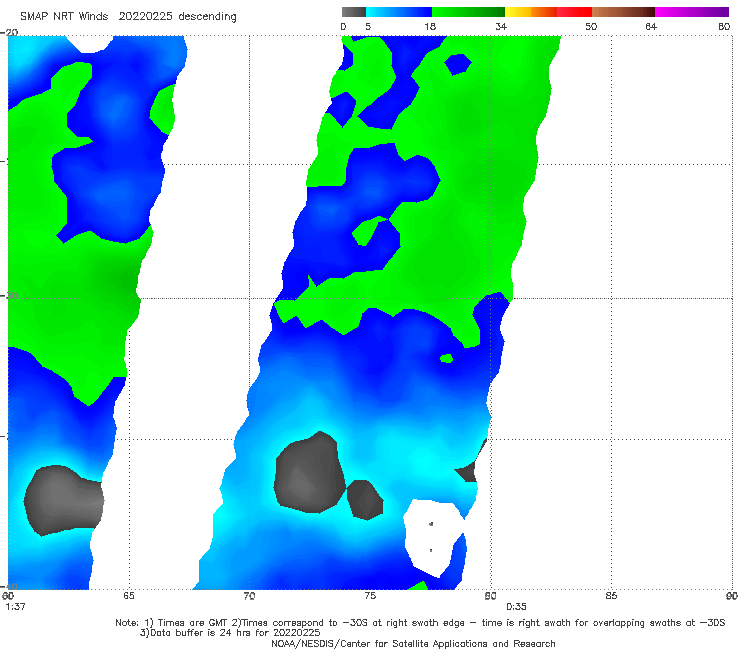Click the "34" label under the color bar
Image resolution: width=740 pixels, height=650 pixels.
tap(501, 27)
